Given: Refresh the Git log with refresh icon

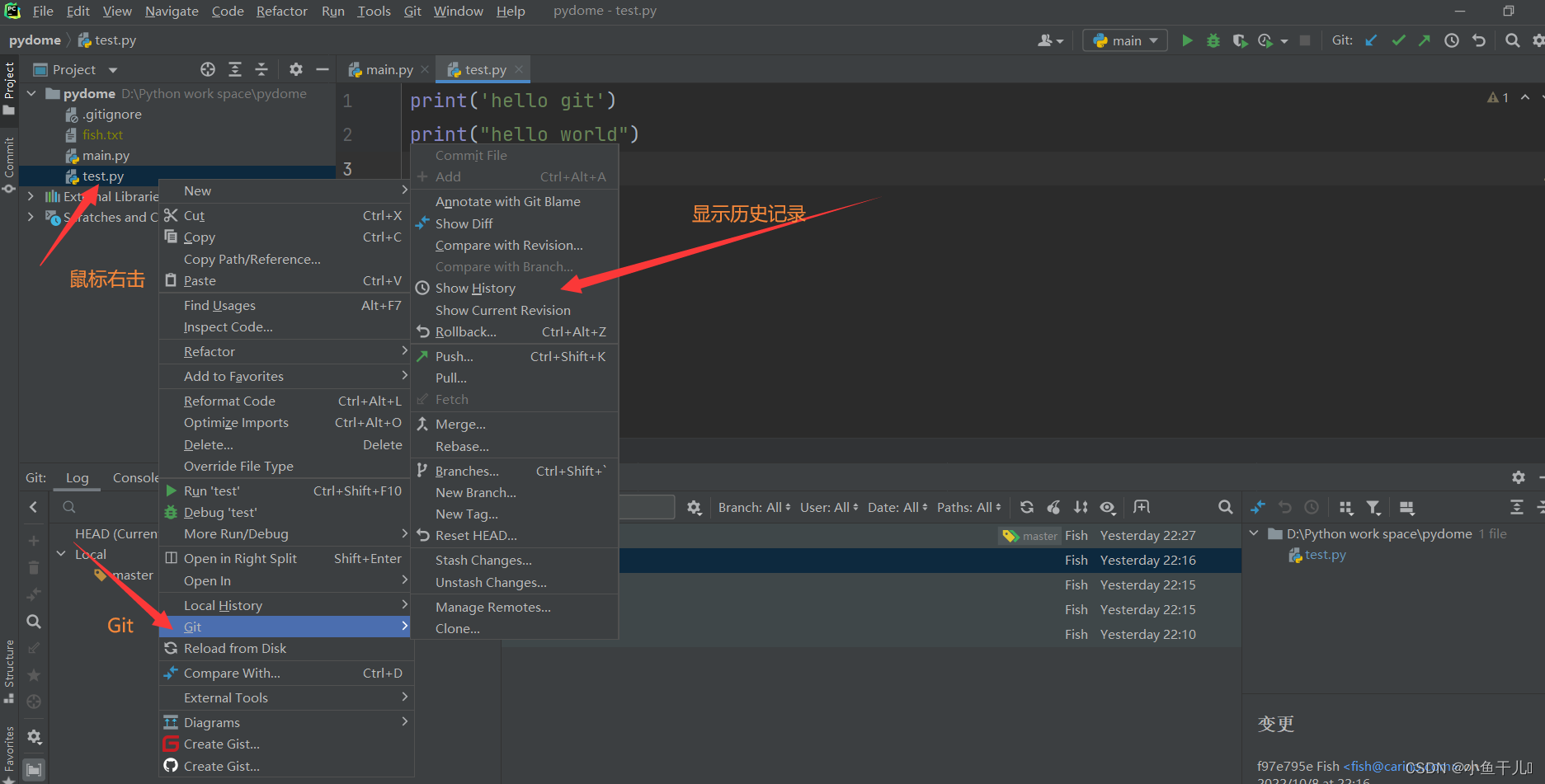Looking at the screenshot, I should tap(1027, 507).
